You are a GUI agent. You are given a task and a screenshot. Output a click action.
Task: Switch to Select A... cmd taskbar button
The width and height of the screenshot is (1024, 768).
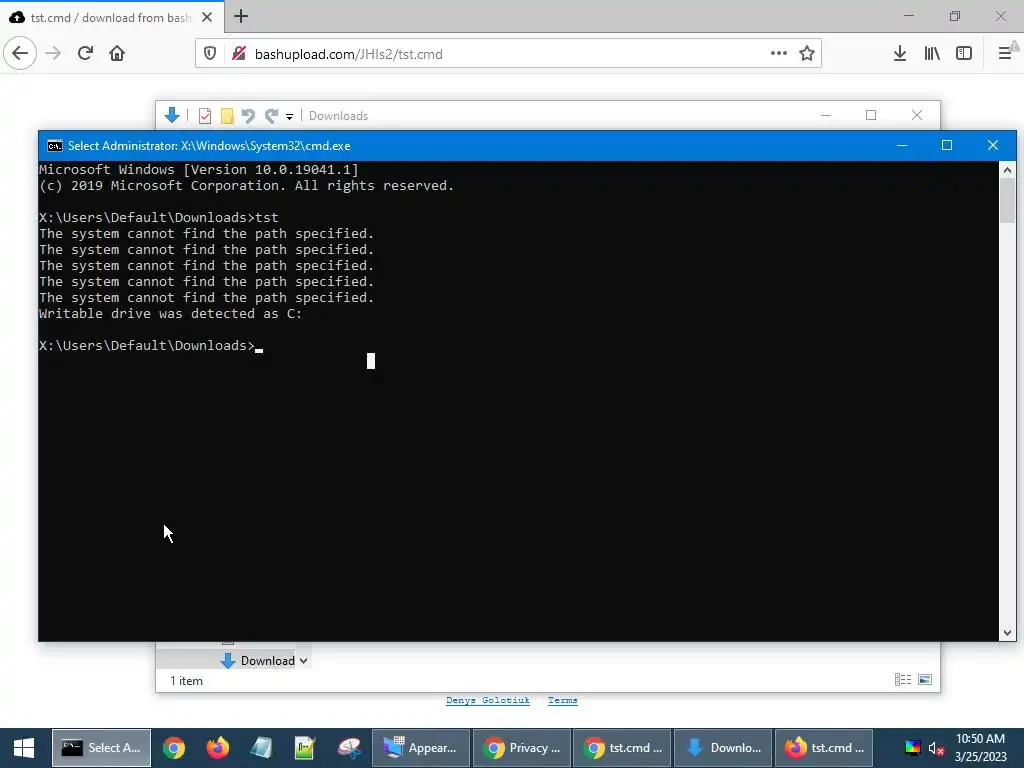(x=101, y=748)
